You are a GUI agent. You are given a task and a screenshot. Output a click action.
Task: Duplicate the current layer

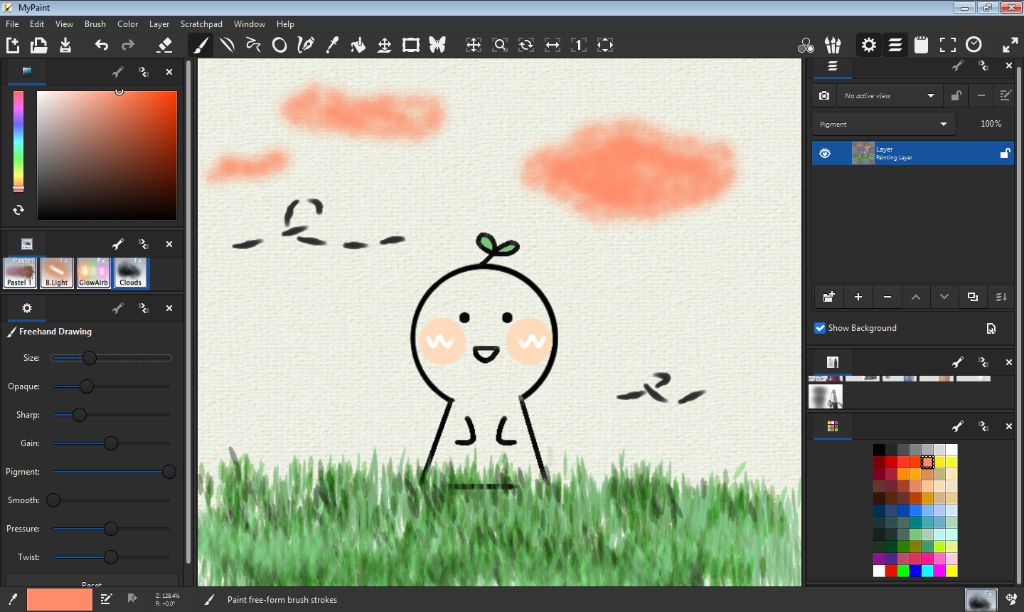click(972, 297)
